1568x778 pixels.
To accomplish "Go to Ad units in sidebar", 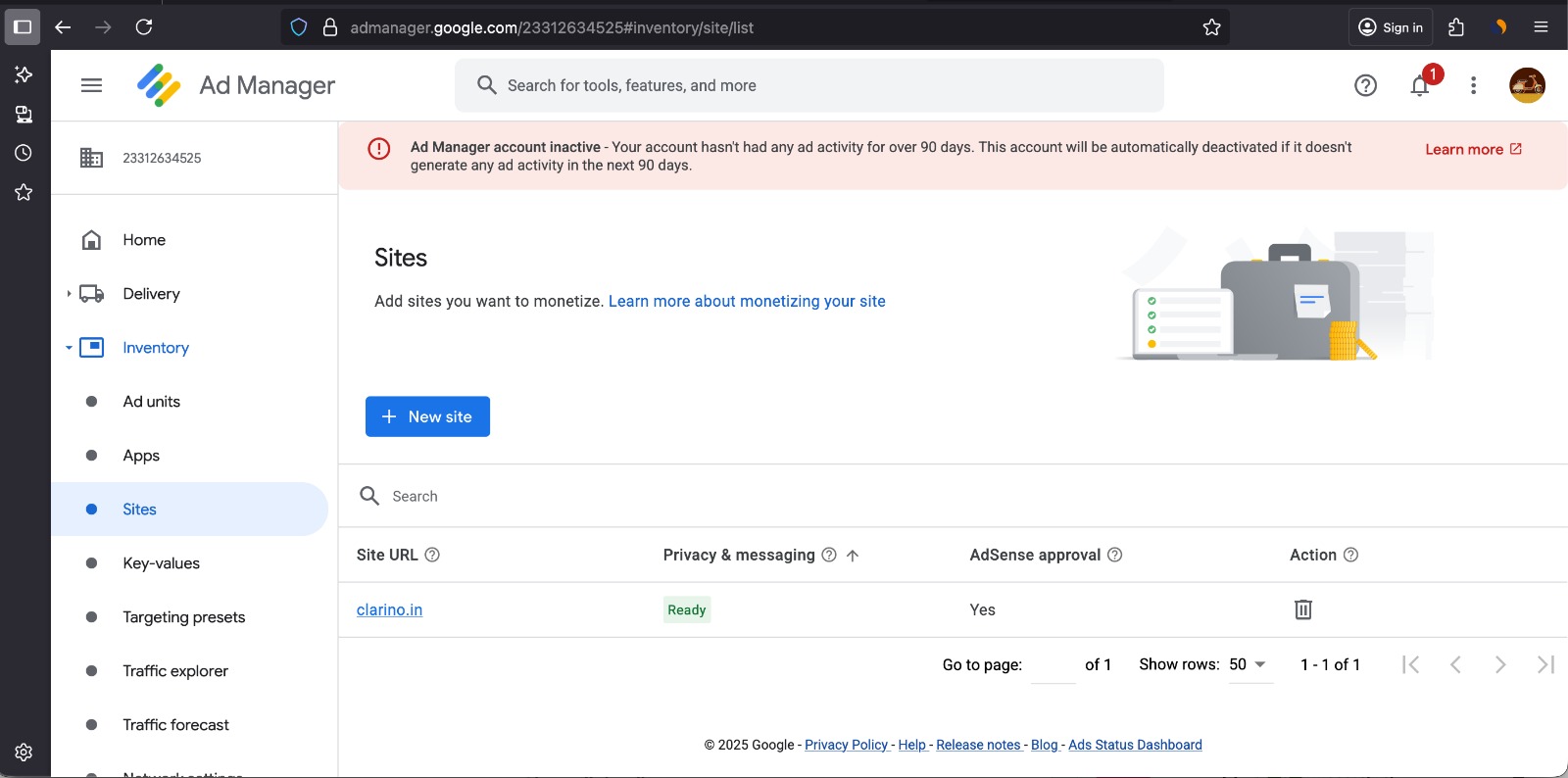I will pyautogui.click(x=152, y=402).
